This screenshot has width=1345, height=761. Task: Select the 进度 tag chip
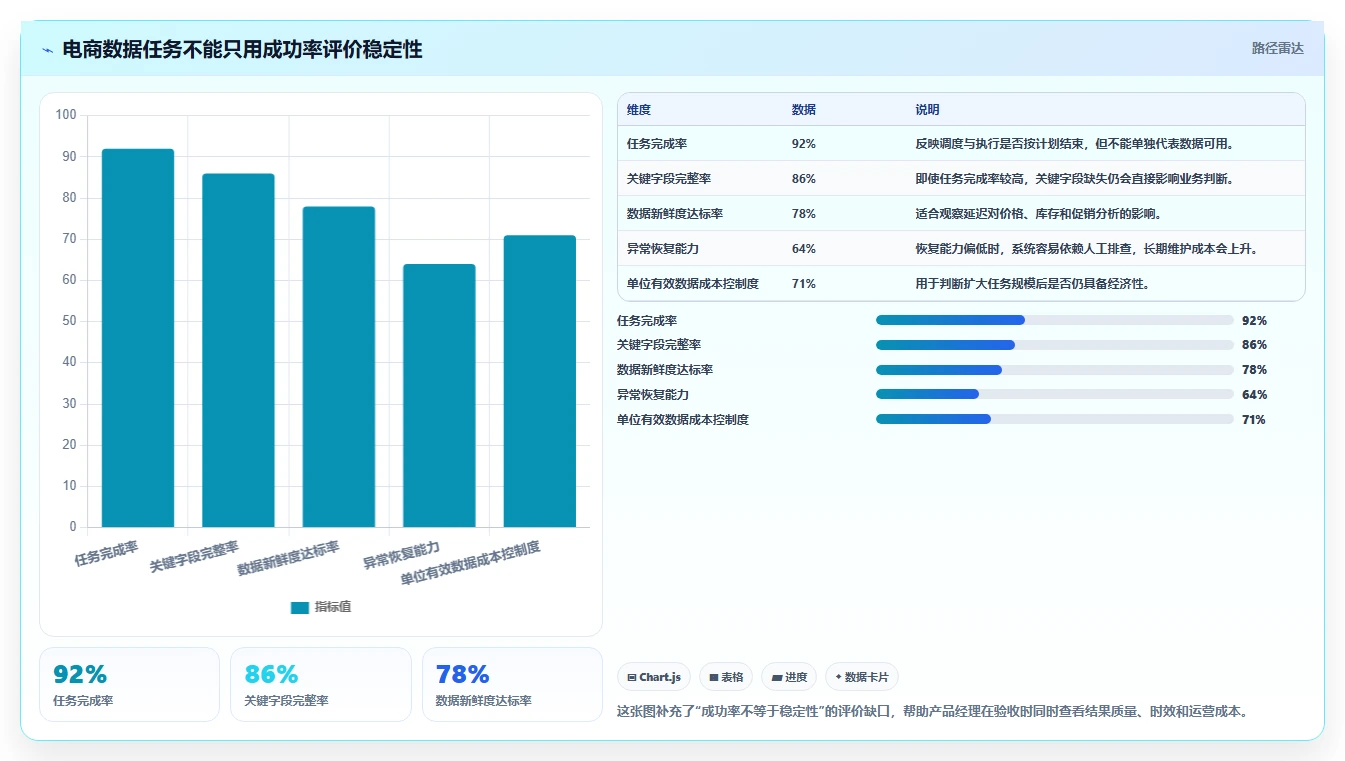tap(789, 677)
